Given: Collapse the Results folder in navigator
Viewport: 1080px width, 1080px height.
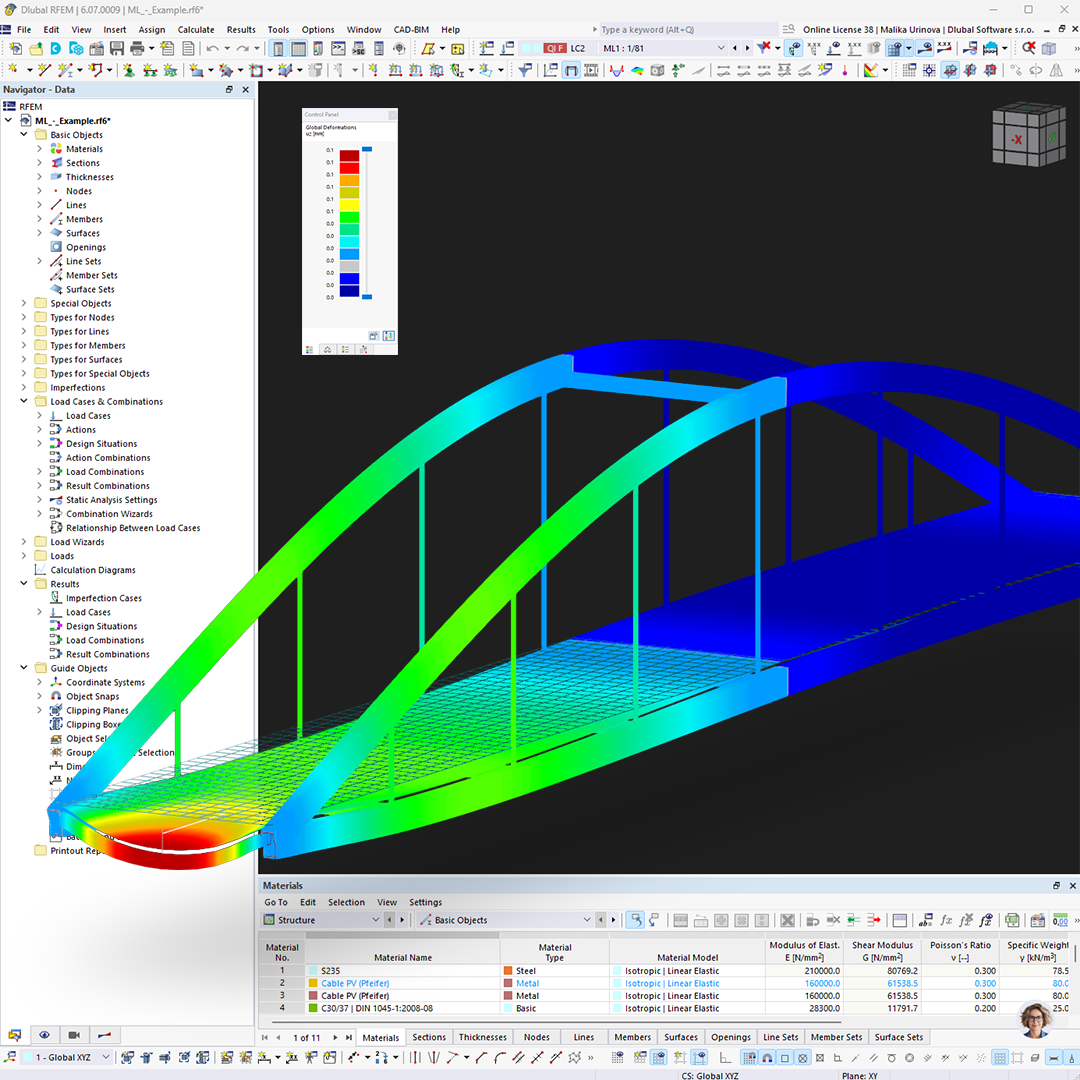Looking at the screenshot, I should (x=23, y=584).
